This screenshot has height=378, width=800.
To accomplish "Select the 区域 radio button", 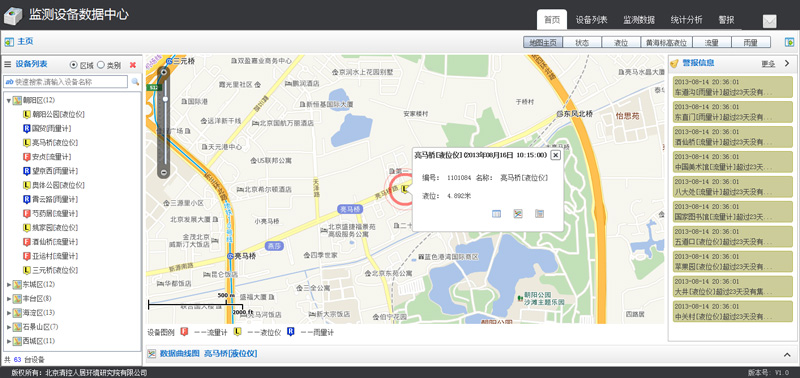I will pos(73,65).
